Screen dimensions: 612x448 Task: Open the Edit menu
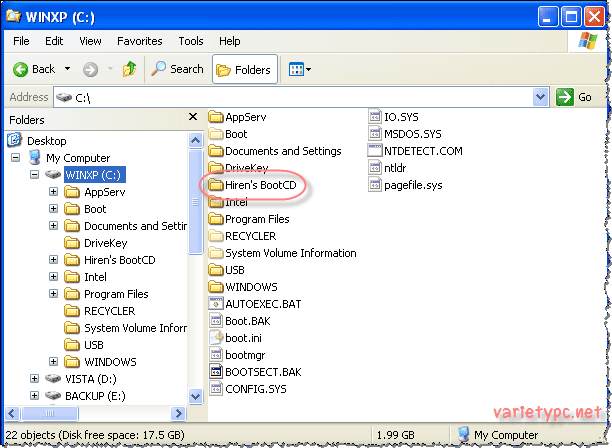coord(54,41)
